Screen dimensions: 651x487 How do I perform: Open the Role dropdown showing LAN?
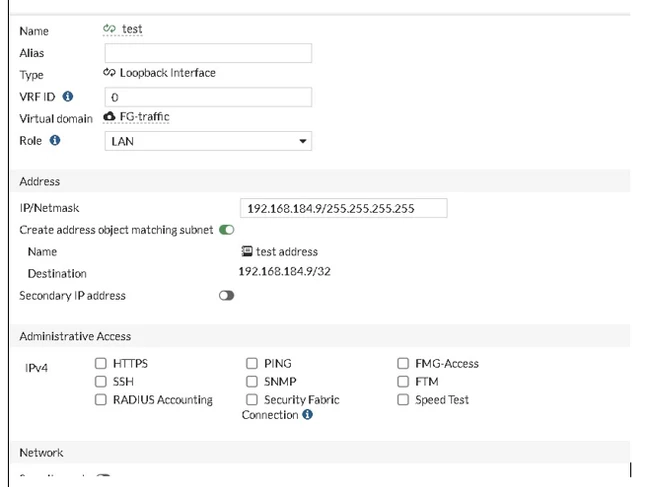pos(208,141)
